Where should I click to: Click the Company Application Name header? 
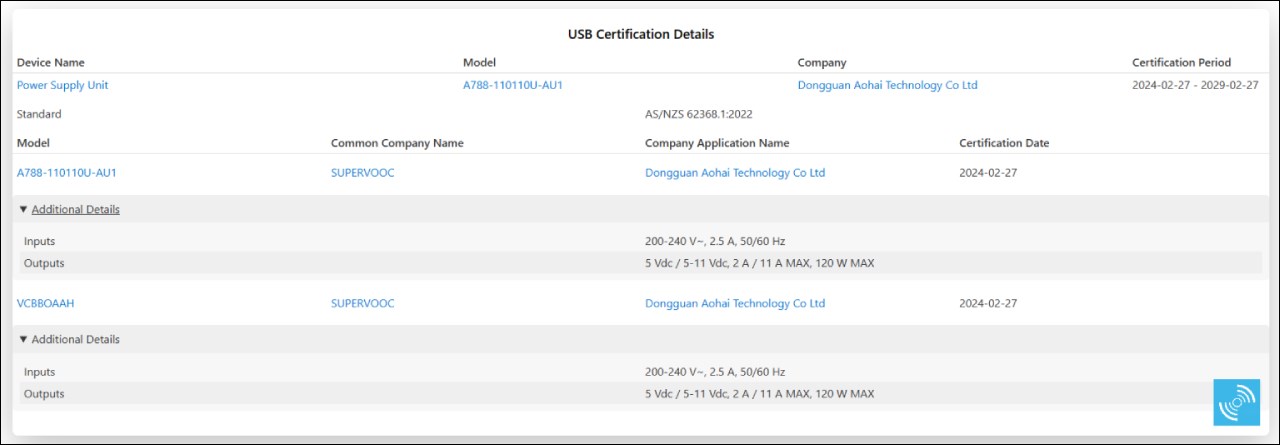point(717,143)
